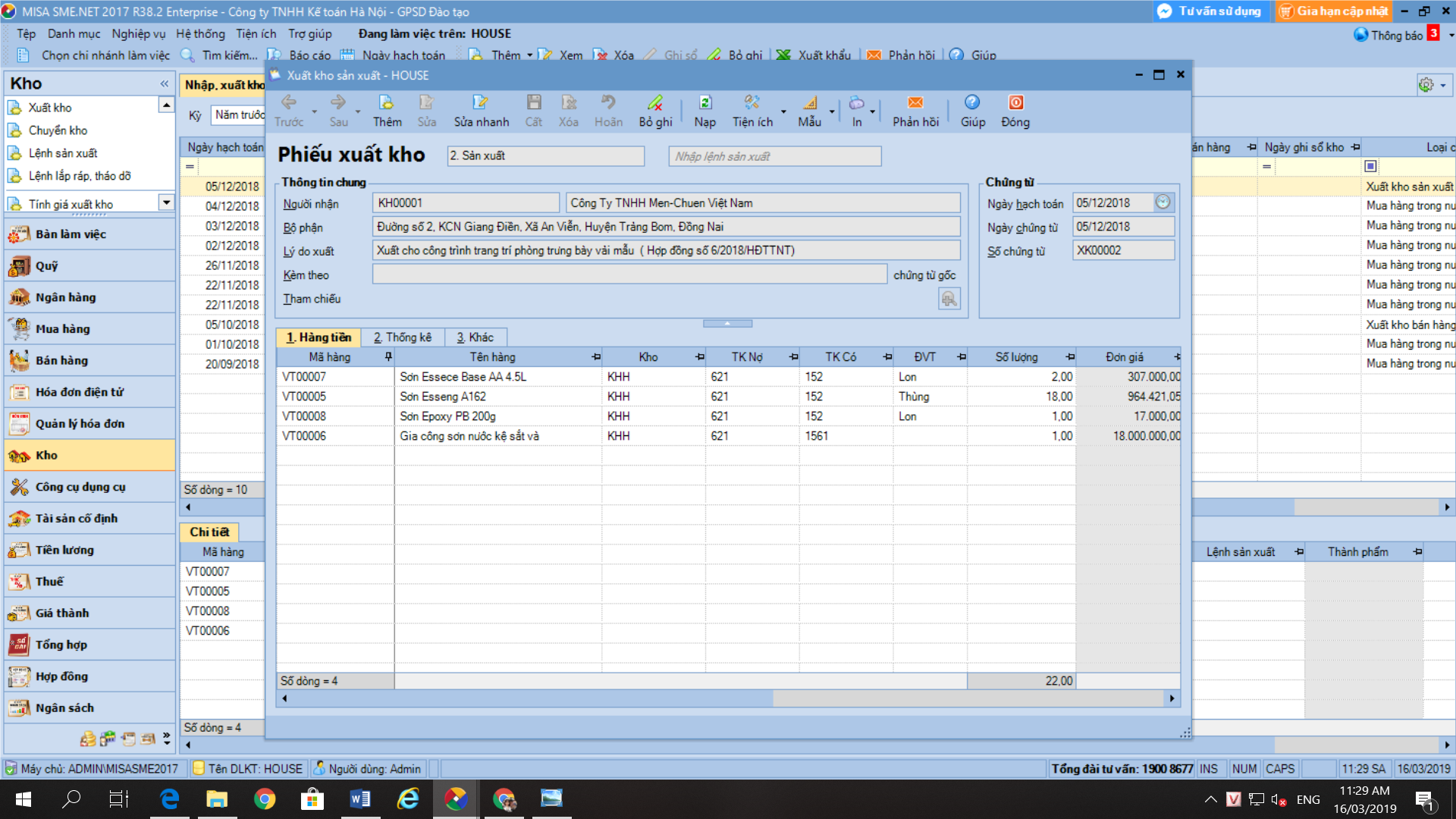Screen dimensions: 1456x819
Task: Switch to the Thống kê tab
Action: (x=403, y=337)
